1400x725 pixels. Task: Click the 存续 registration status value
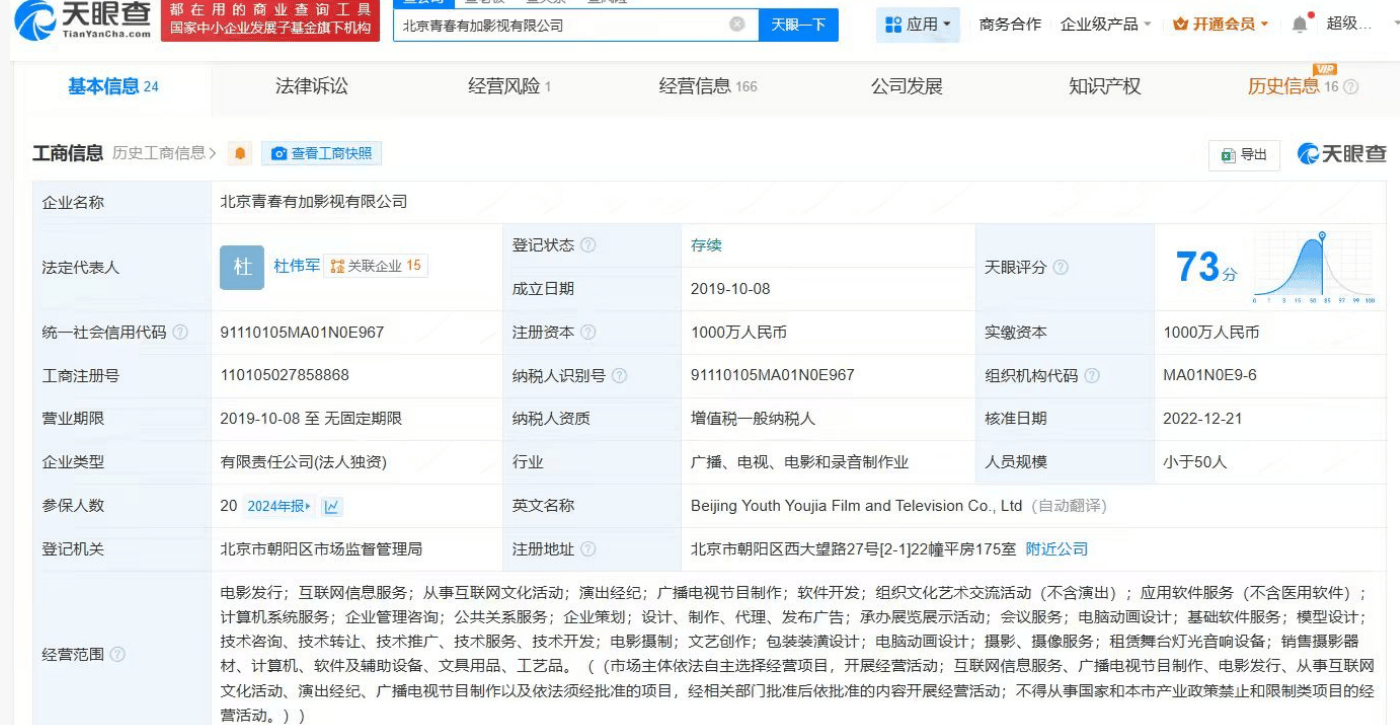pyautogui.click(x=706, y=245)
